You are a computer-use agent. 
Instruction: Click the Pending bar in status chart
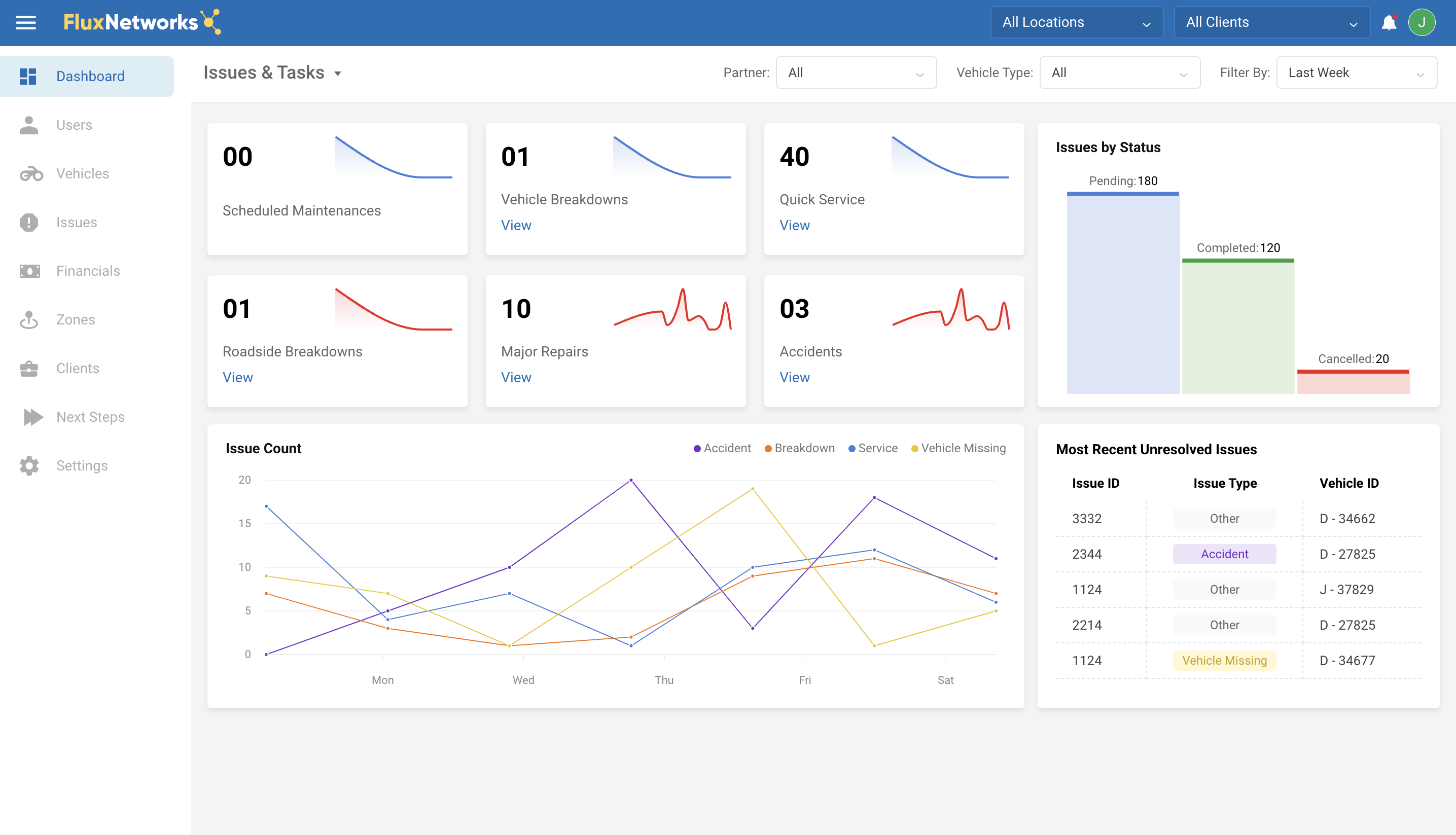1123,293
